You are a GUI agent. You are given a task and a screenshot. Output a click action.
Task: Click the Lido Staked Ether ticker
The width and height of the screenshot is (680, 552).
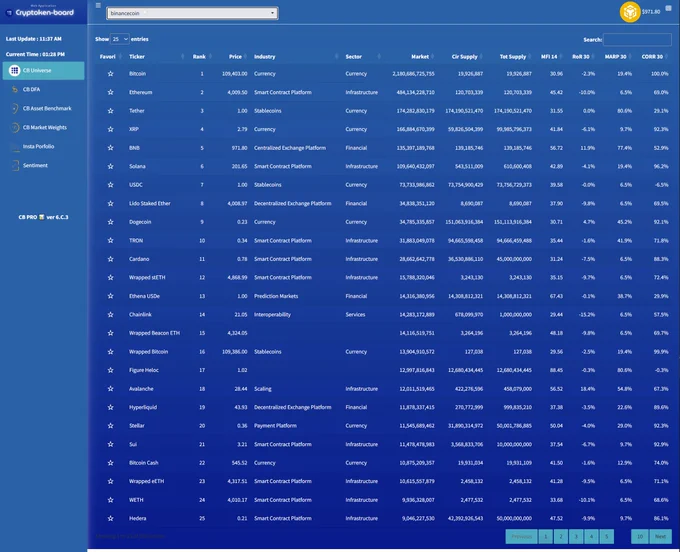150,203
